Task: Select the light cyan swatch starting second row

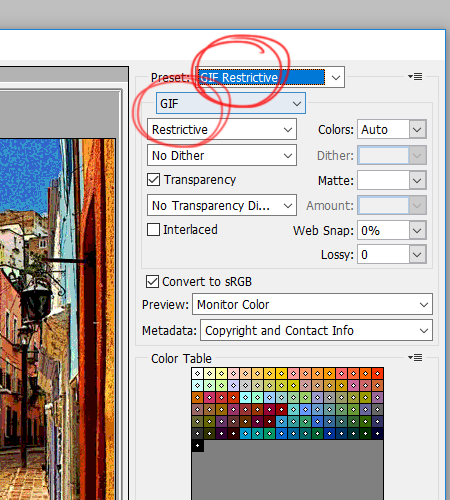Action: [198, 386]
